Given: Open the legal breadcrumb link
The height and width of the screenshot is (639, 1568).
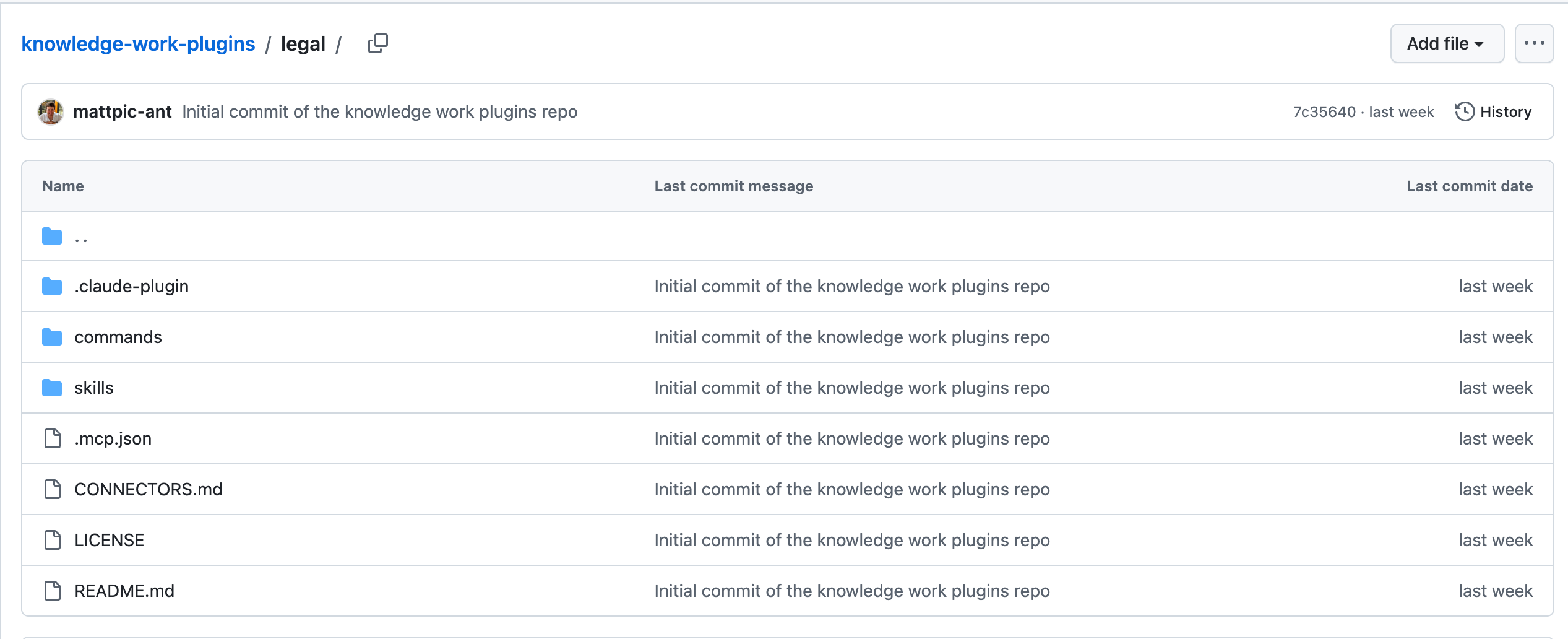Looking at the screenshot, I should coord(303,43).
